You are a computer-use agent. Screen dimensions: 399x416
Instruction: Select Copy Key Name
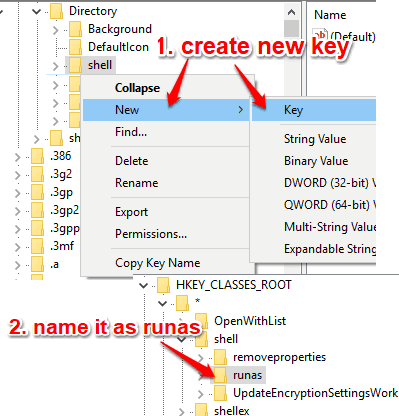(x=166, y=263)
